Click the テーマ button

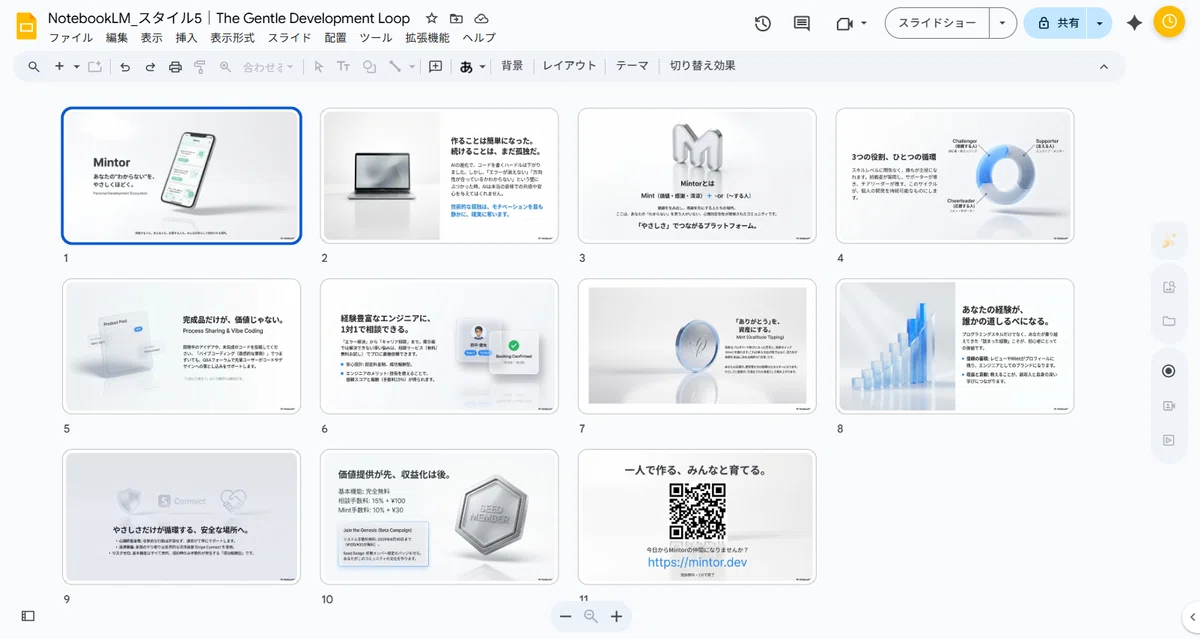point(632,66)
